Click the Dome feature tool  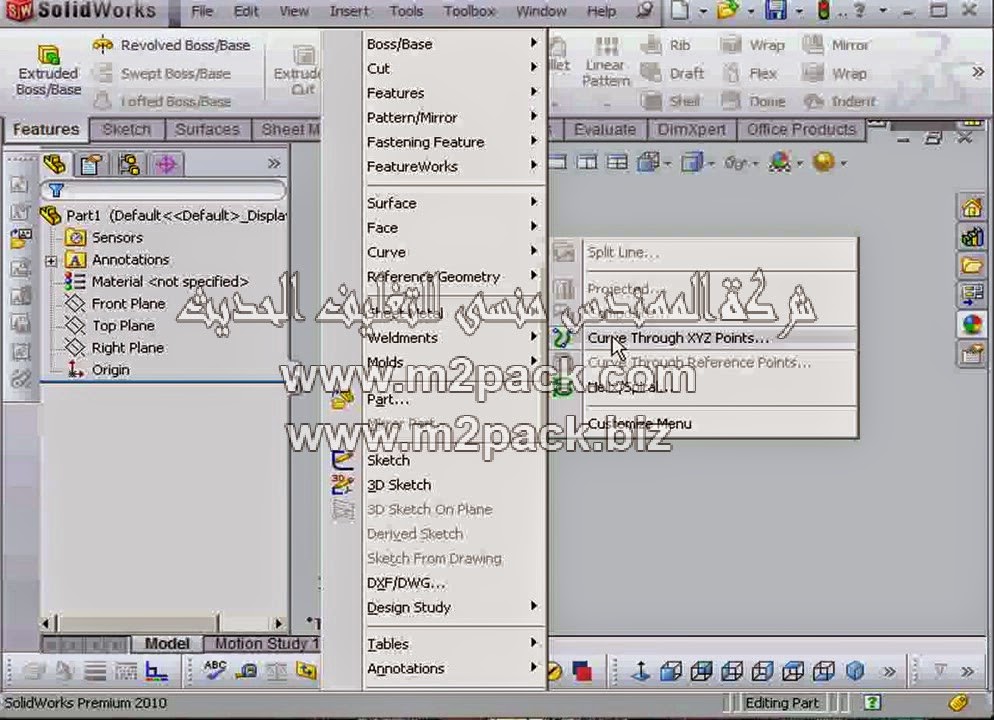pyautogui.click(x=753, y=101)
